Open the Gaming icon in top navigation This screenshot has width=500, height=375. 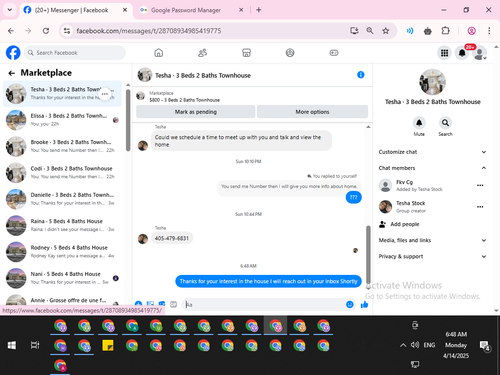tap(334, 53)
